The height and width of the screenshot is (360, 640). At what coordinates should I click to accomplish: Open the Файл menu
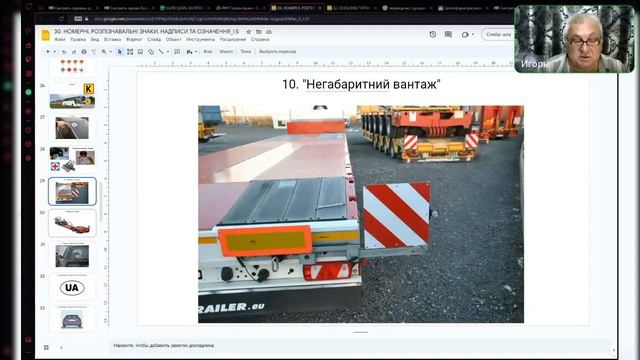[x=60, y=40]
